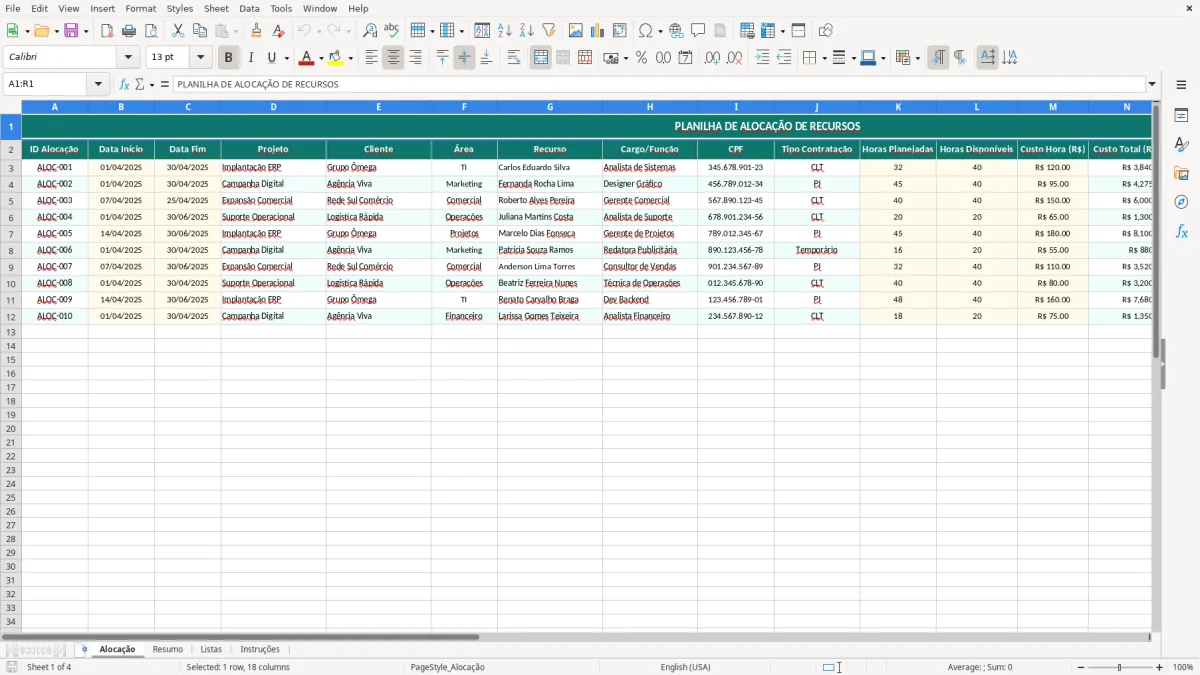
Task: Toggle Merge and Center Cells
Action: point(541,58)
